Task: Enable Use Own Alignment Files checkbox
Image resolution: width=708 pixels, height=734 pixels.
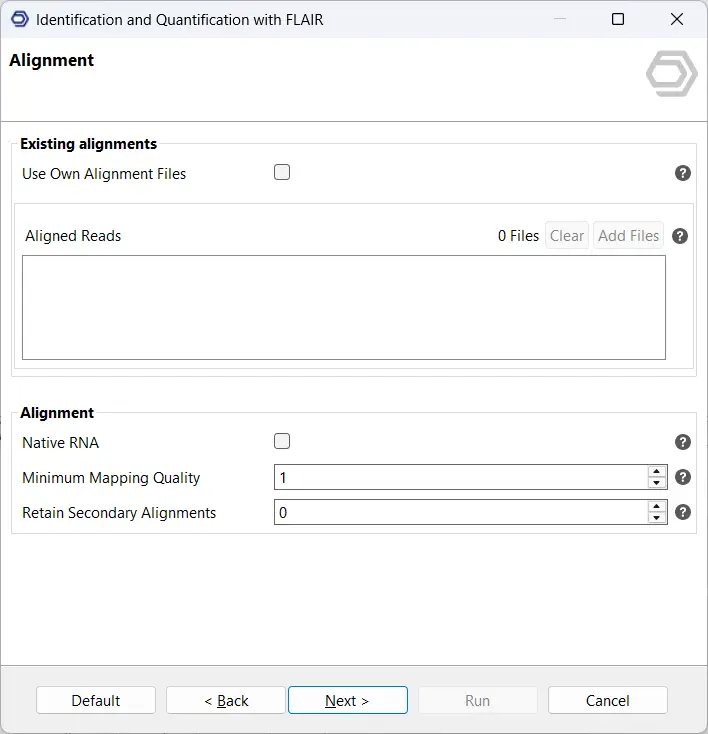Action: (x=282, y=173)
